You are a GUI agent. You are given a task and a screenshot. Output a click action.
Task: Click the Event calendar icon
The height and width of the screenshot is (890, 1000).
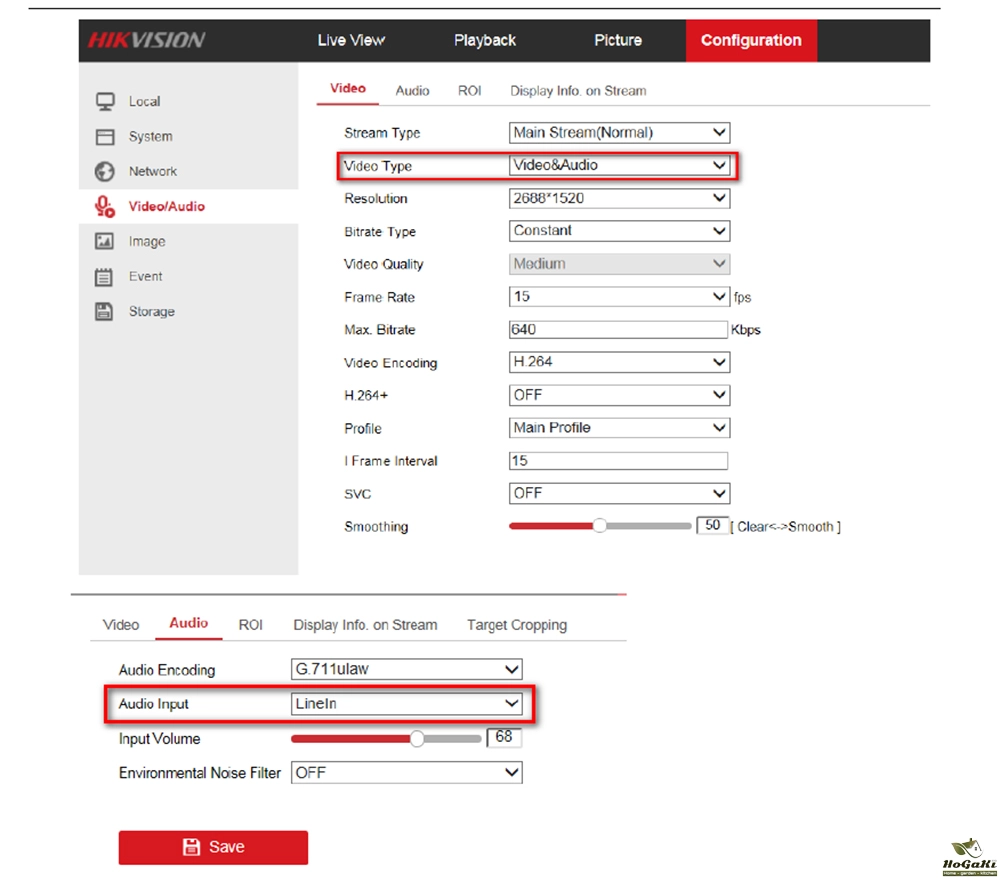point(104,277)
